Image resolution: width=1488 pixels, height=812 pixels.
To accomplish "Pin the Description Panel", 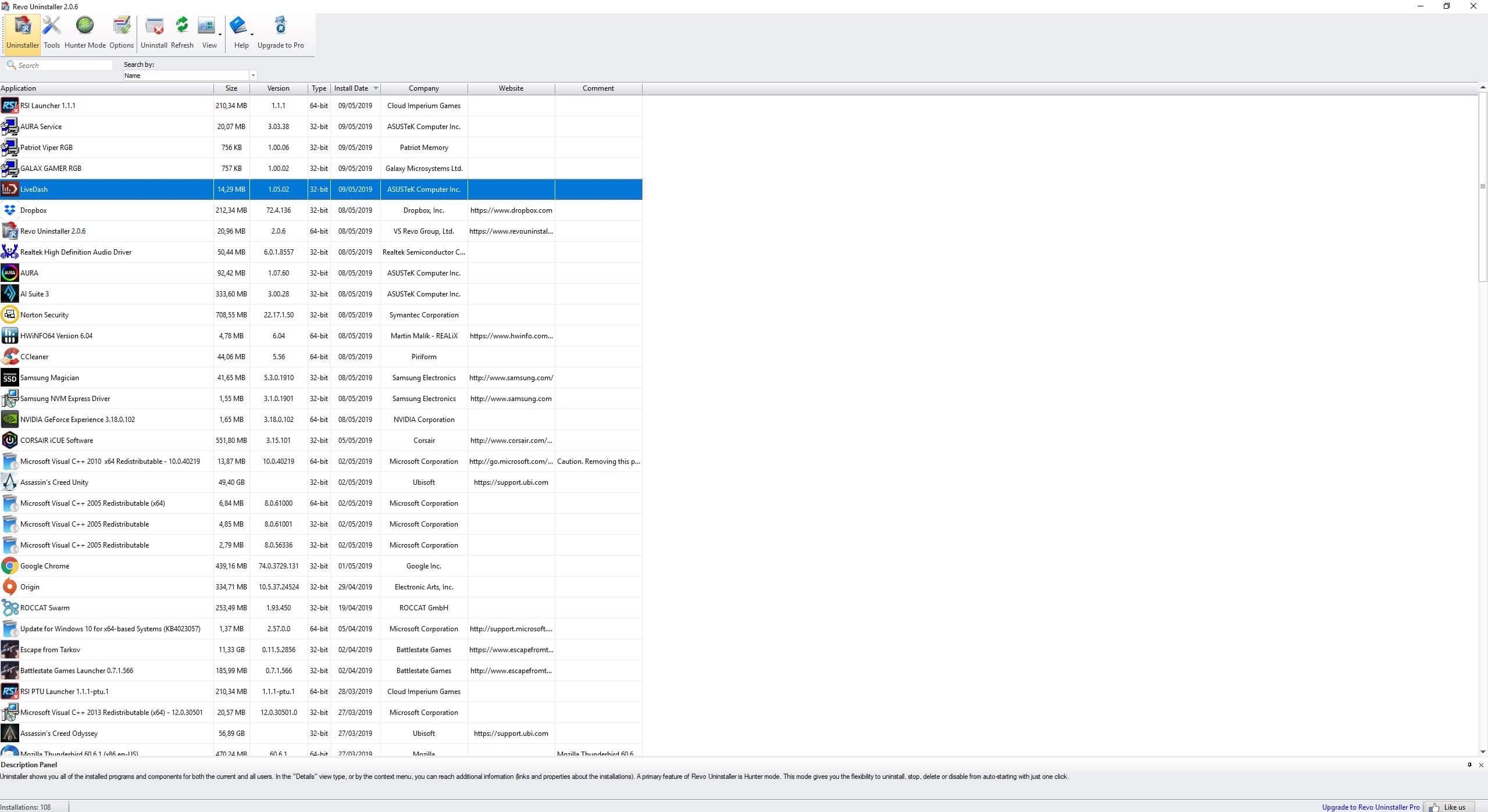I will coord(1469,765).
